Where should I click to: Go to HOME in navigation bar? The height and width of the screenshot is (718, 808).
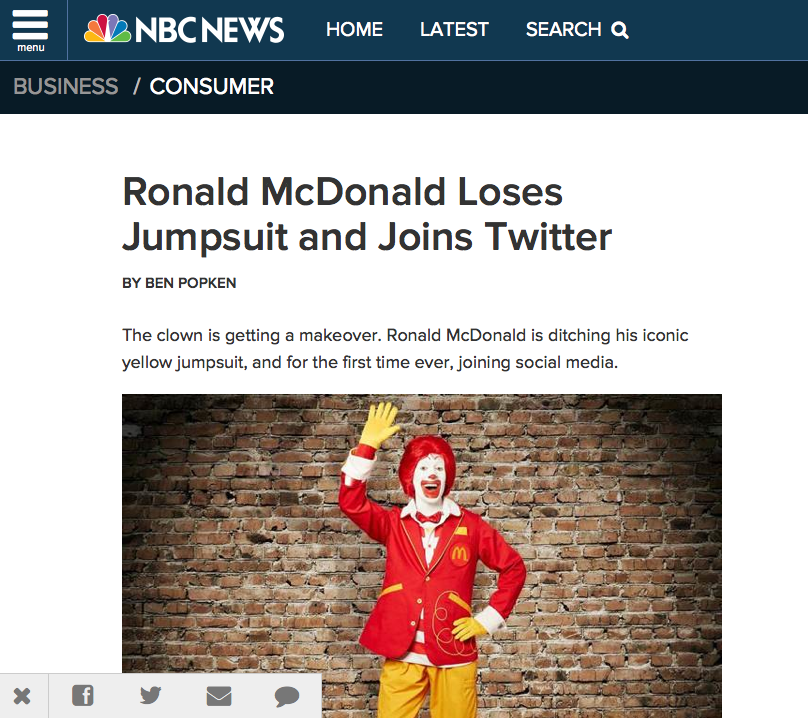(355, 29)
